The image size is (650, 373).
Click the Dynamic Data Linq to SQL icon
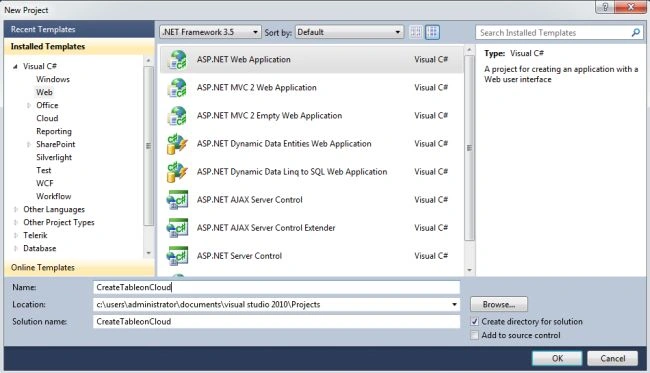coord(177,172)
